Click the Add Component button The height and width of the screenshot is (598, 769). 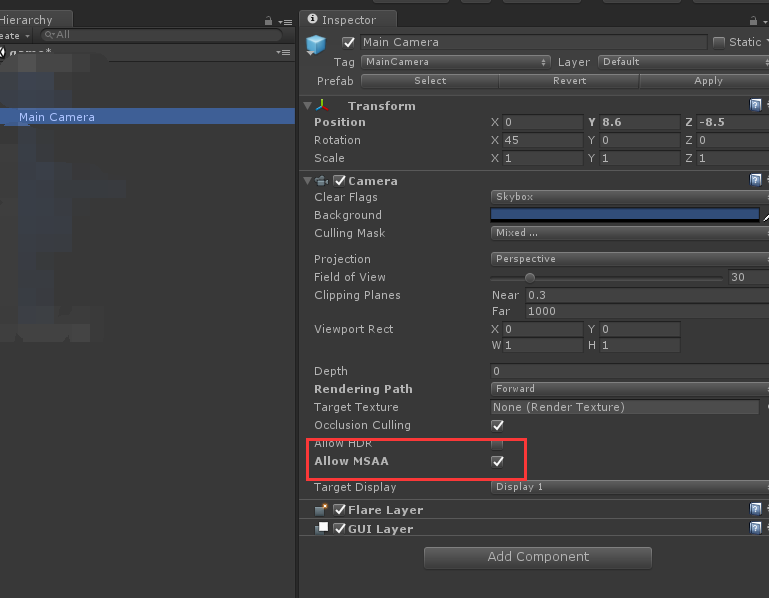click(x=538, y=557)
